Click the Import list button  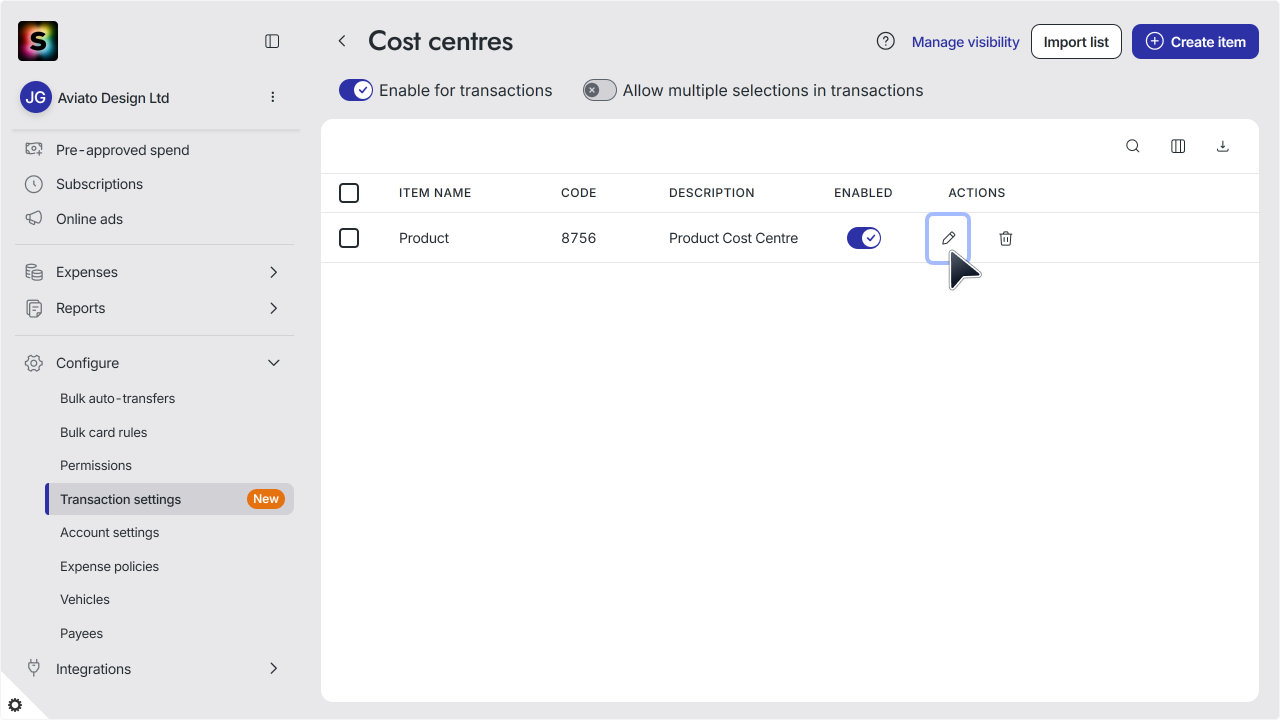coord(1076,42)
